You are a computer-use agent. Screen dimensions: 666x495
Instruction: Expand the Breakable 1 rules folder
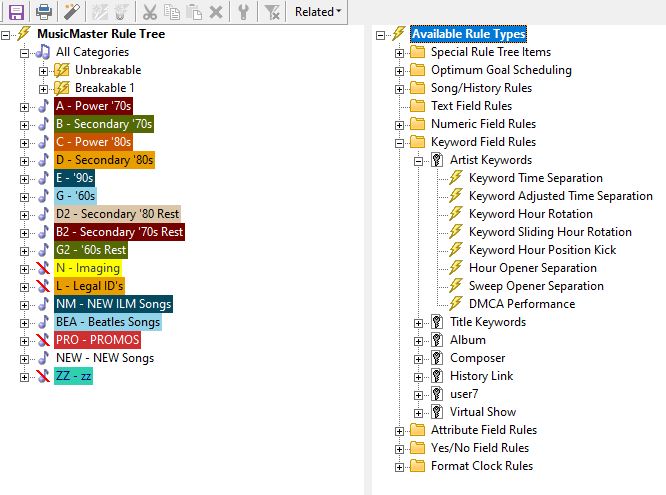pyautogui.click(x=43, y=89)
